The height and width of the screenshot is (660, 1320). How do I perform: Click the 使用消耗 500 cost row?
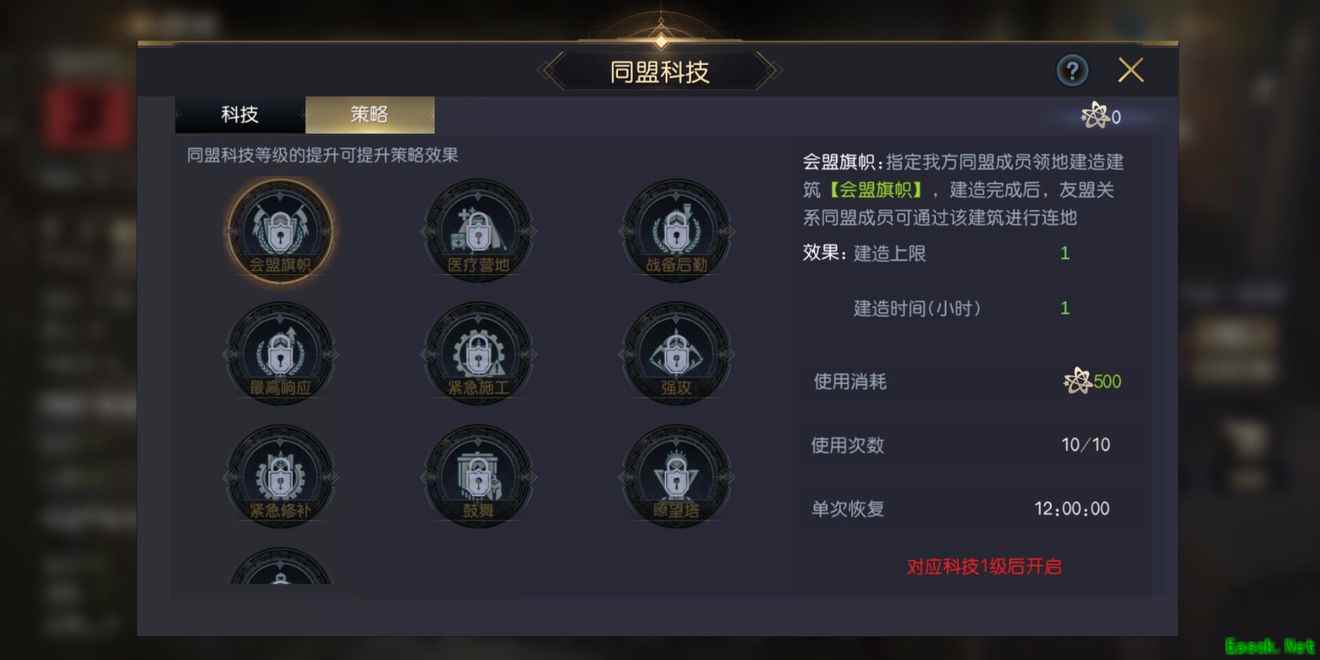(x=970, y=381)
